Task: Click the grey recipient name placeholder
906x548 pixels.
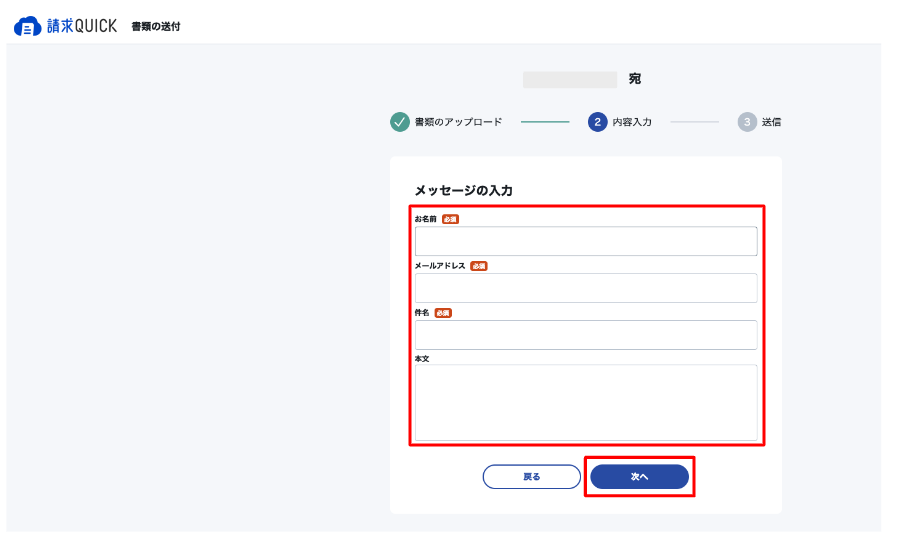Action: [x=570, y=80]
